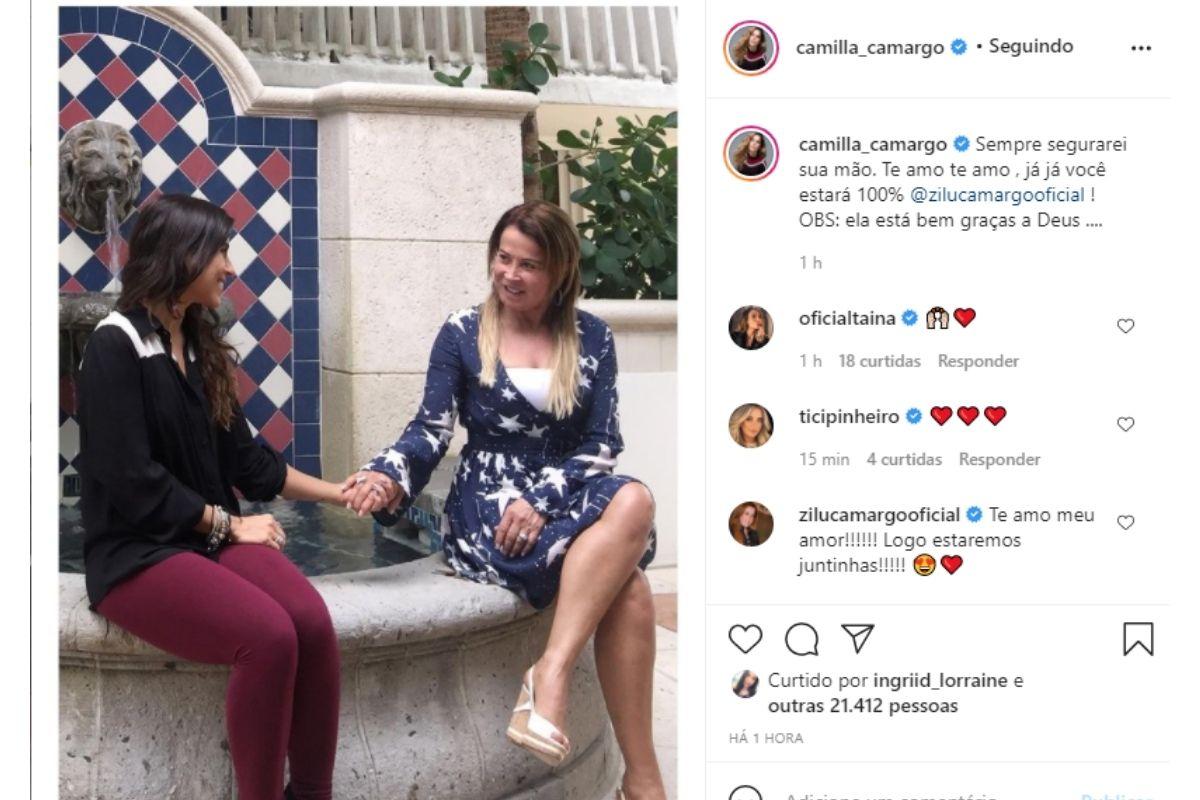
Task: View outras 21.412 pessoas likes
Action: 863,706
